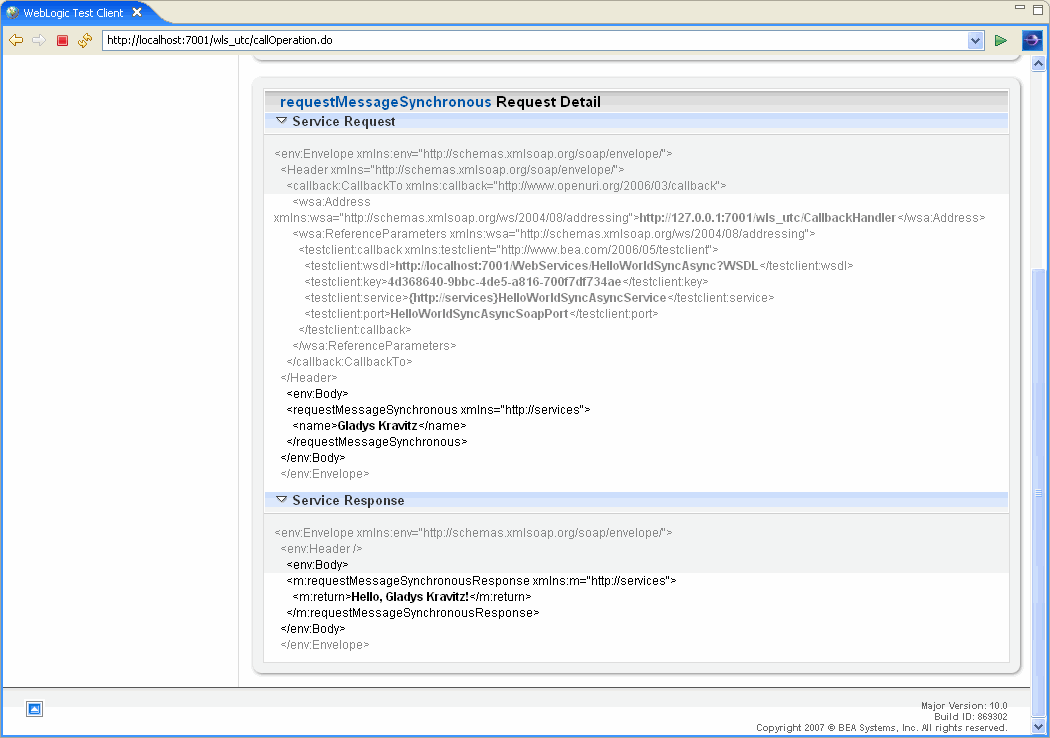Click the return value Hello, Gladys Kravitz!
The image size is (1050, 738).
click(410, 597)
